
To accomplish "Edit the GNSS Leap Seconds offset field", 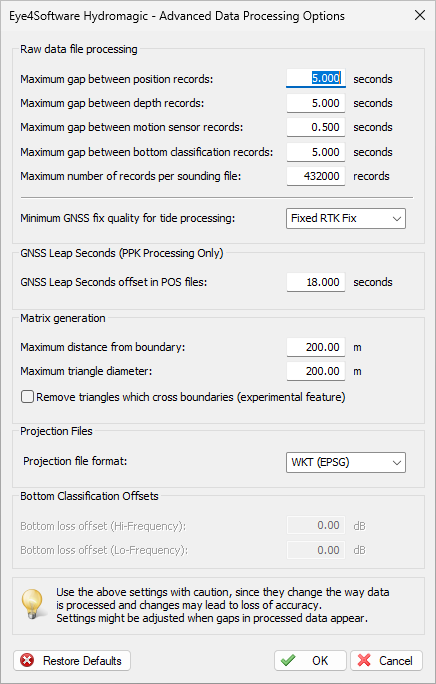I will click(316, 282).
